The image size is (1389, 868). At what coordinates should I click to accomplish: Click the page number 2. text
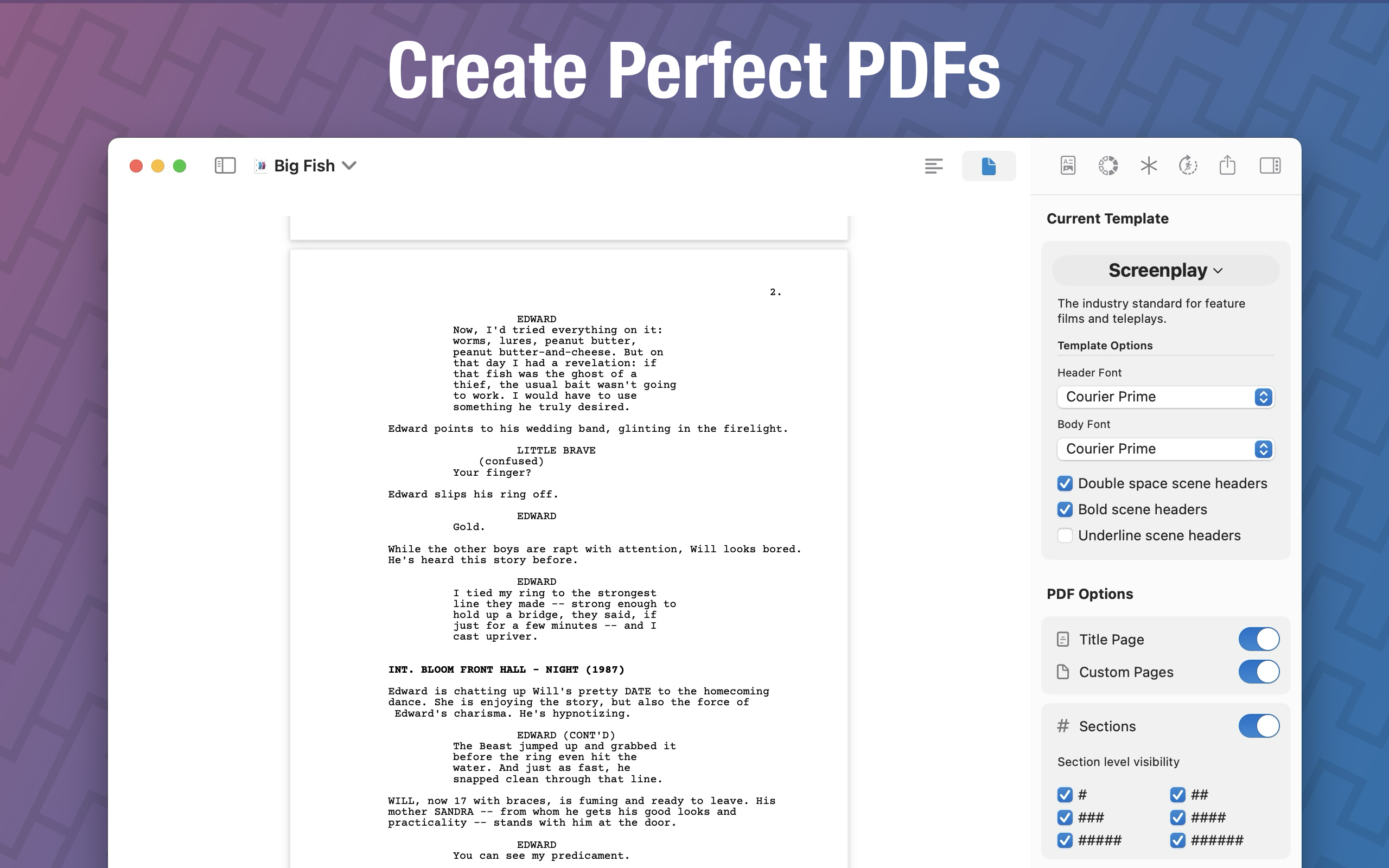(775, 292)
